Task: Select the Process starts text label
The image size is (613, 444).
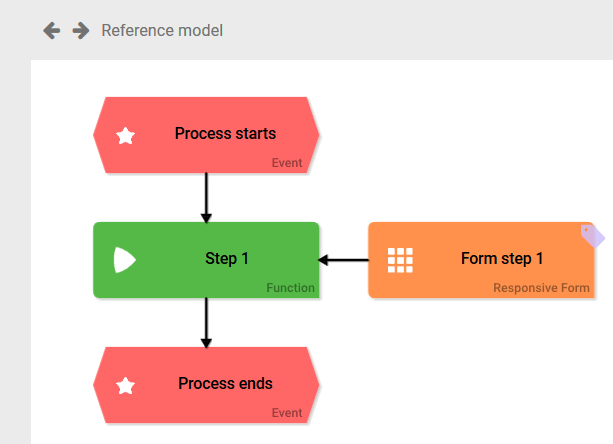Action: (225, 134)
